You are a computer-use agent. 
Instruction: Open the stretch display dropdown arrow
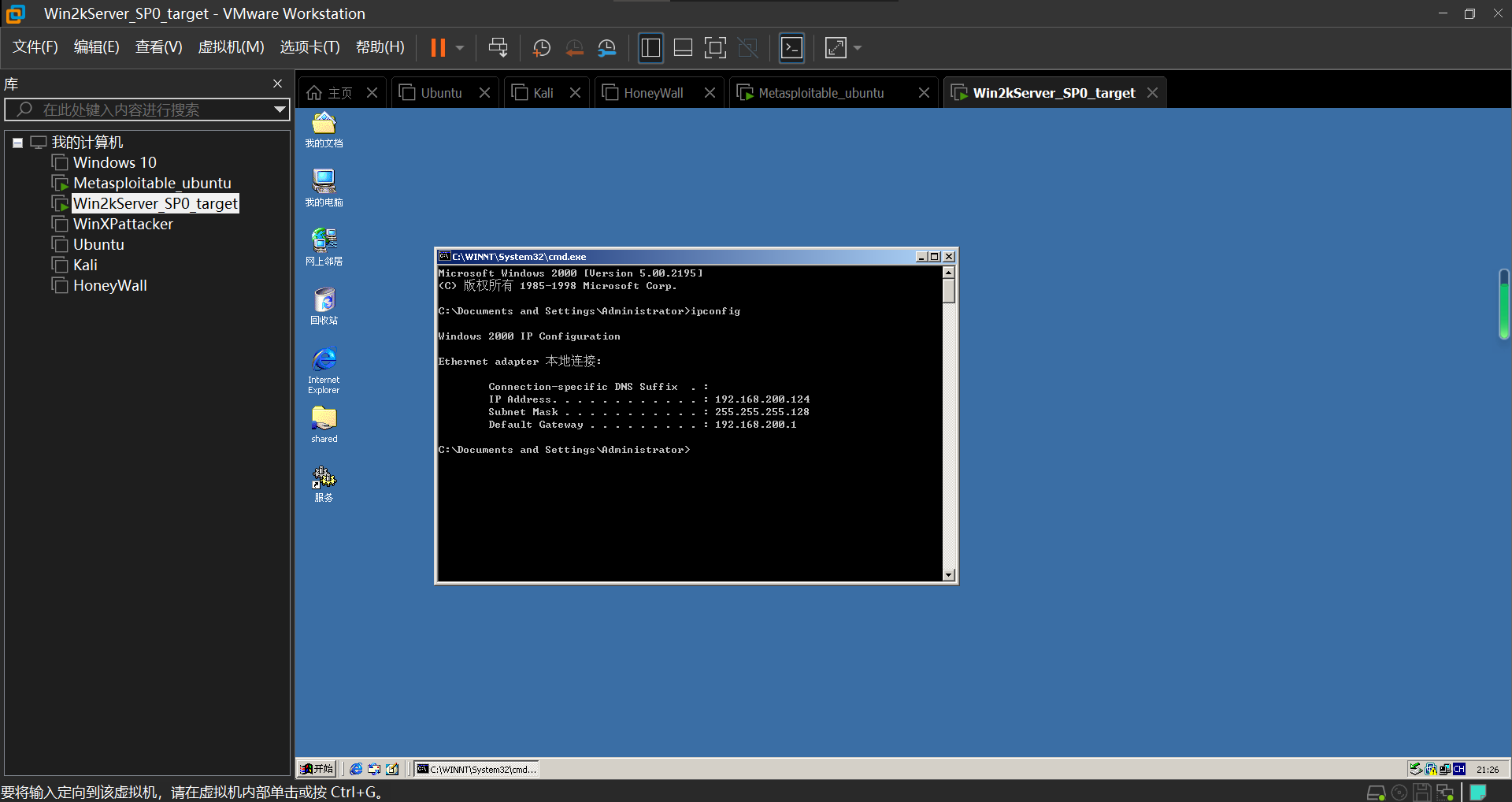[x=858, y=48]
